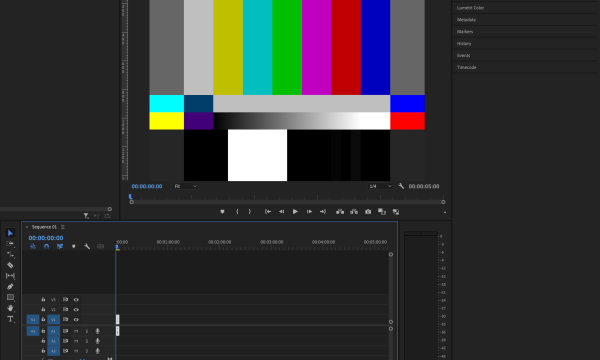Screen dimensions: 600x360
Task: Open the Fit zoom level dropdown
Action: (185, 186)
